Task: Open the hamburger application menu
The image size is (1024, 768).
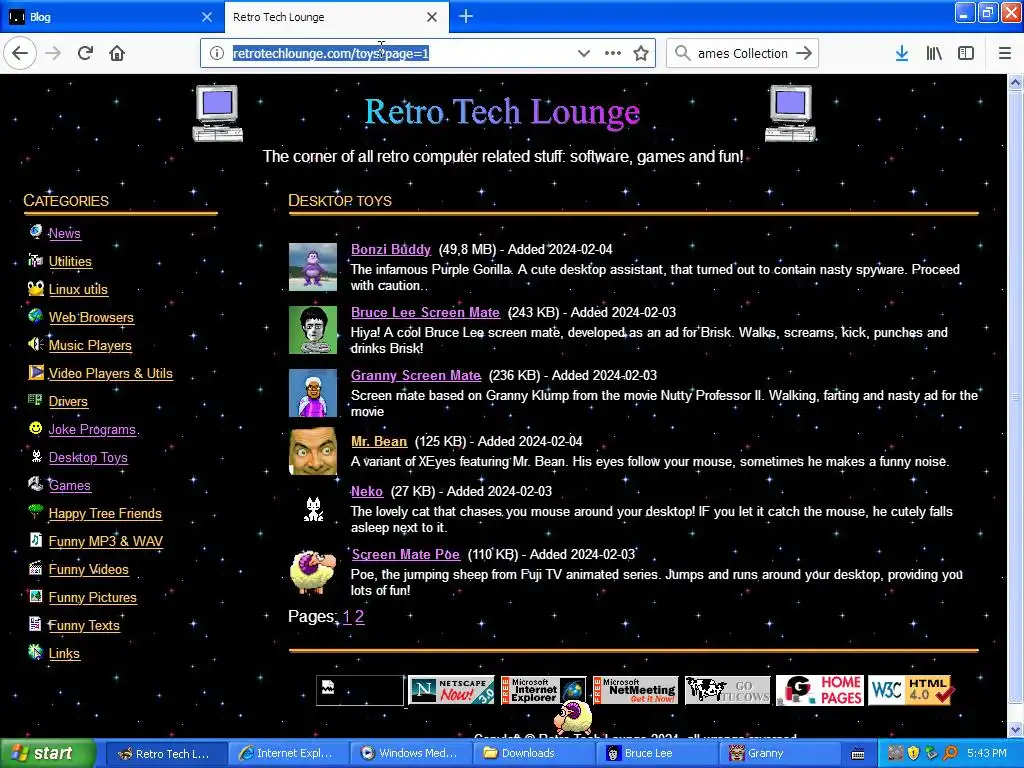Action: (x=1004, y=54)
